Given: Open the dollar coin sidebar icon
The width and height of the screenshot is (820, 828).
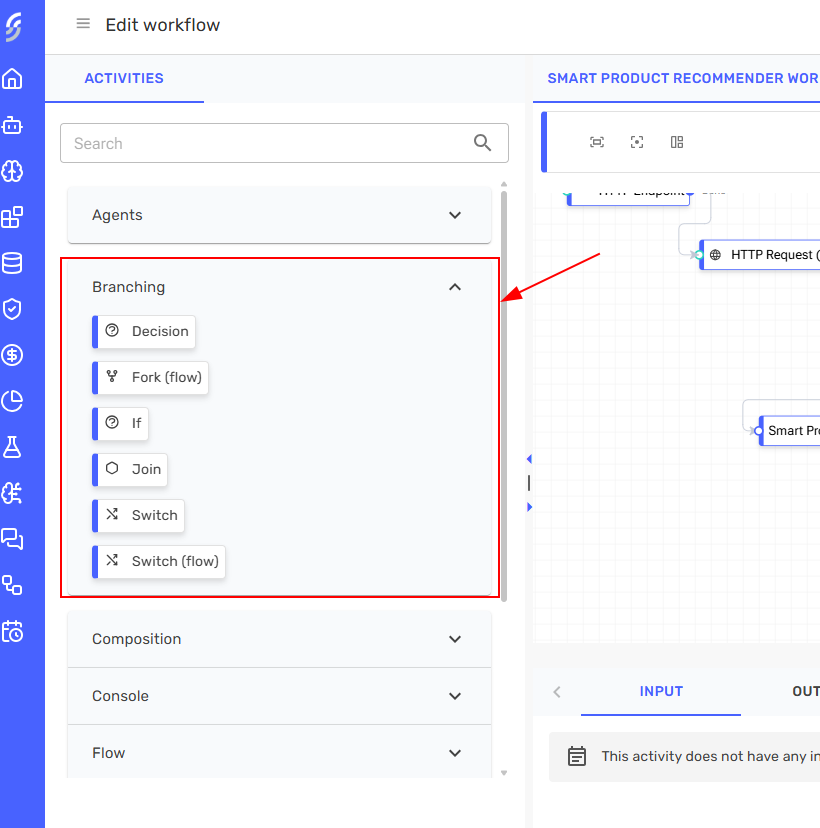Looking at the screenshot, I should pos(12,355).
